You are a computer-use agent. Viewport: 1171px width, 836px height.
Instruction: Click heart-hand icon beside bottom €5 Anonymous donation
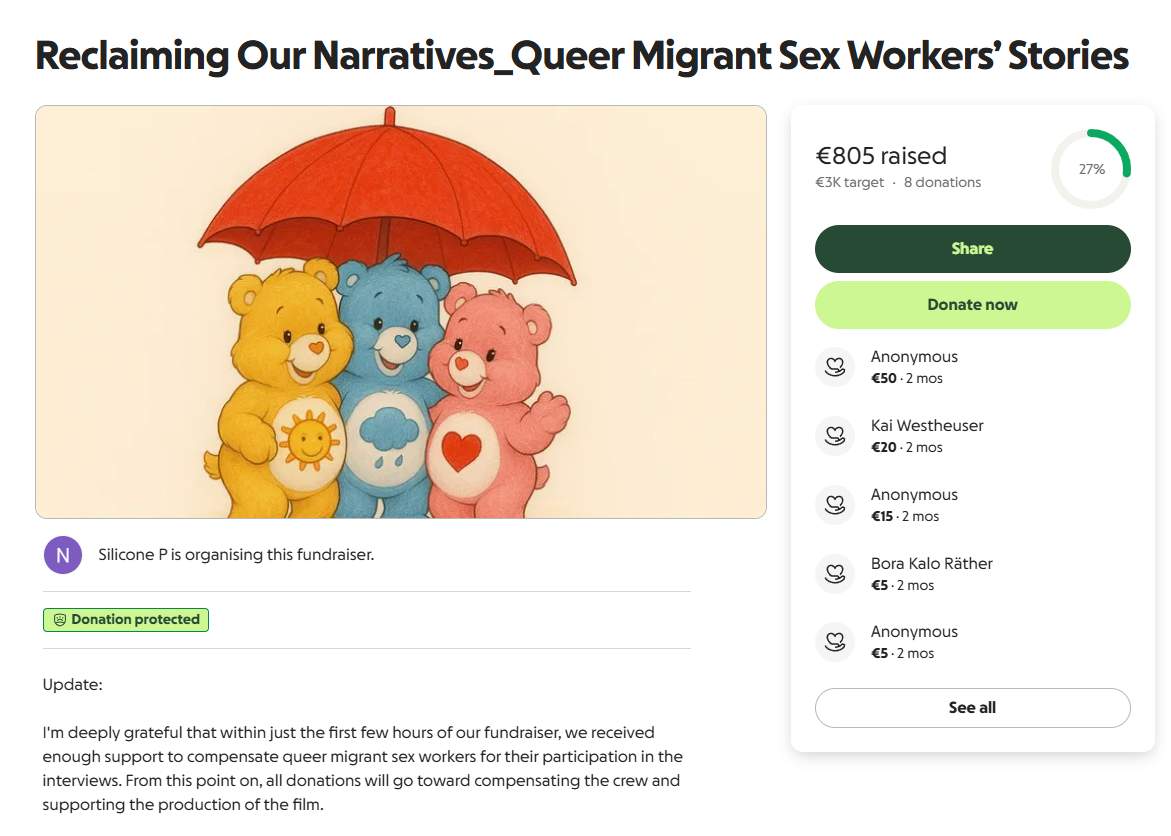[x=834, y=642]
